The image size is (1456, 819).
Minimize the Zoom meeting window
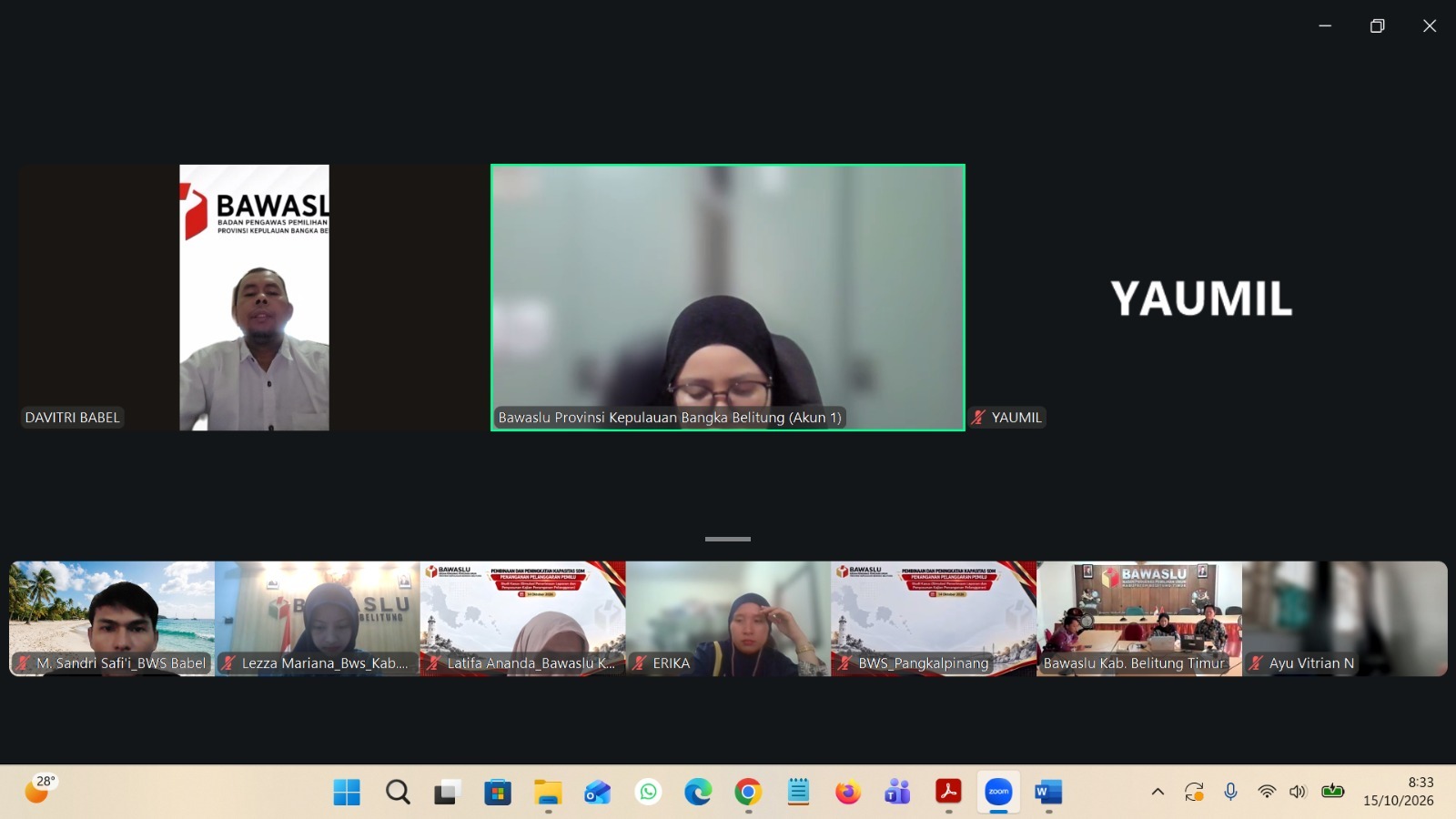pyautogui.click(x=1325, y=25)
